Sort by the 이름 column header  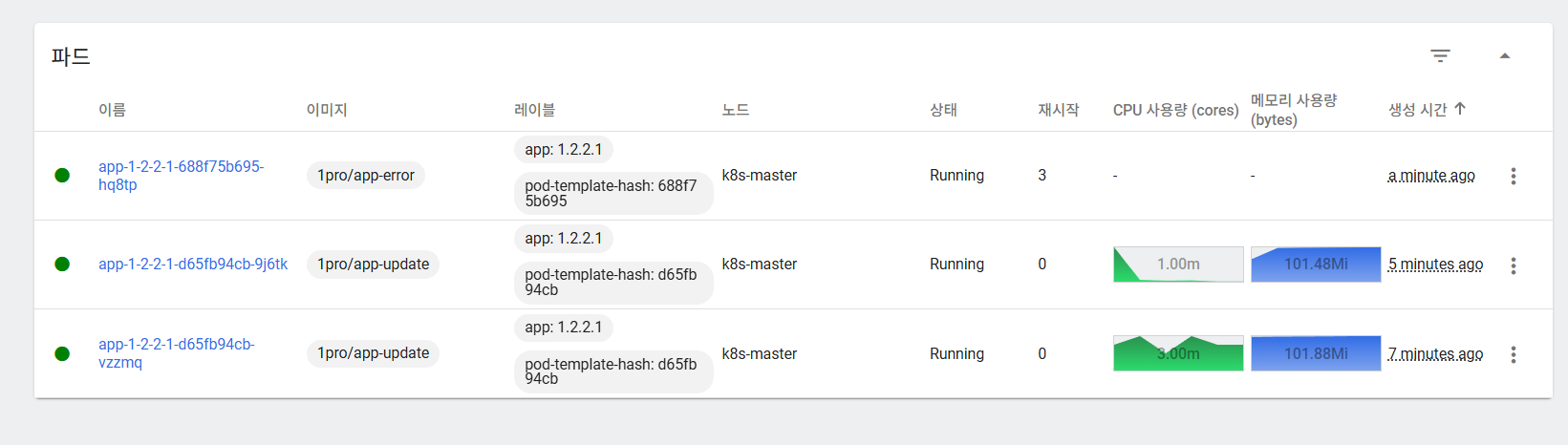(112, 110)
